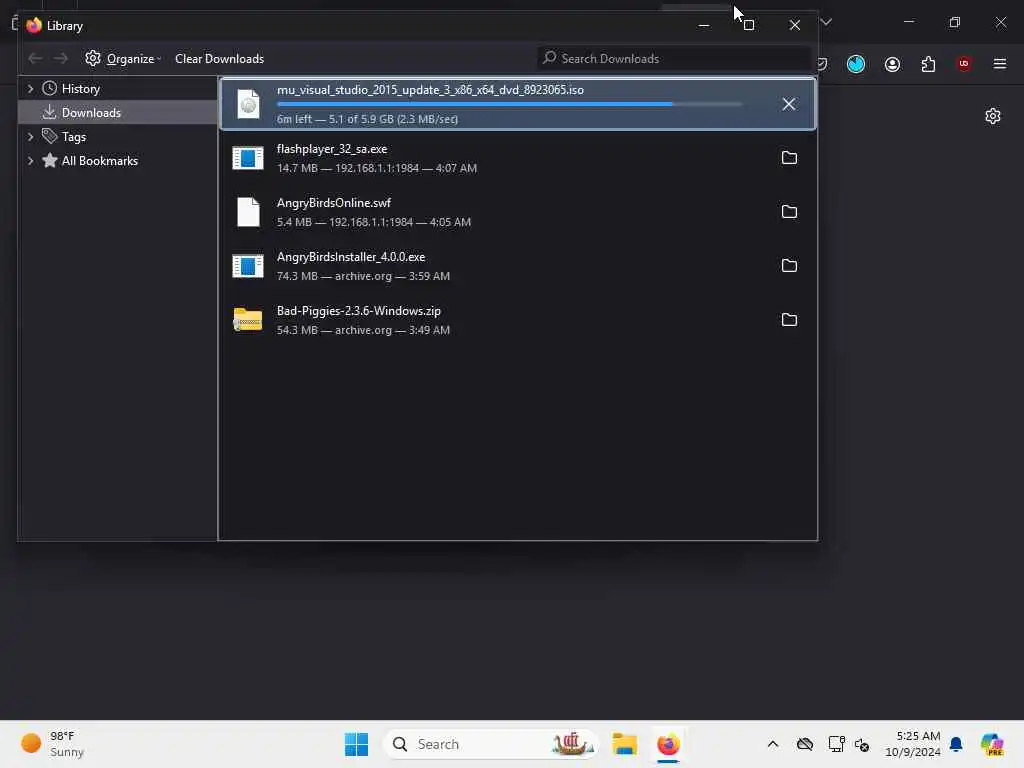Open the Copilot preview taskbar icon
The image size is (1024, 768).
[x=991, y=744]
